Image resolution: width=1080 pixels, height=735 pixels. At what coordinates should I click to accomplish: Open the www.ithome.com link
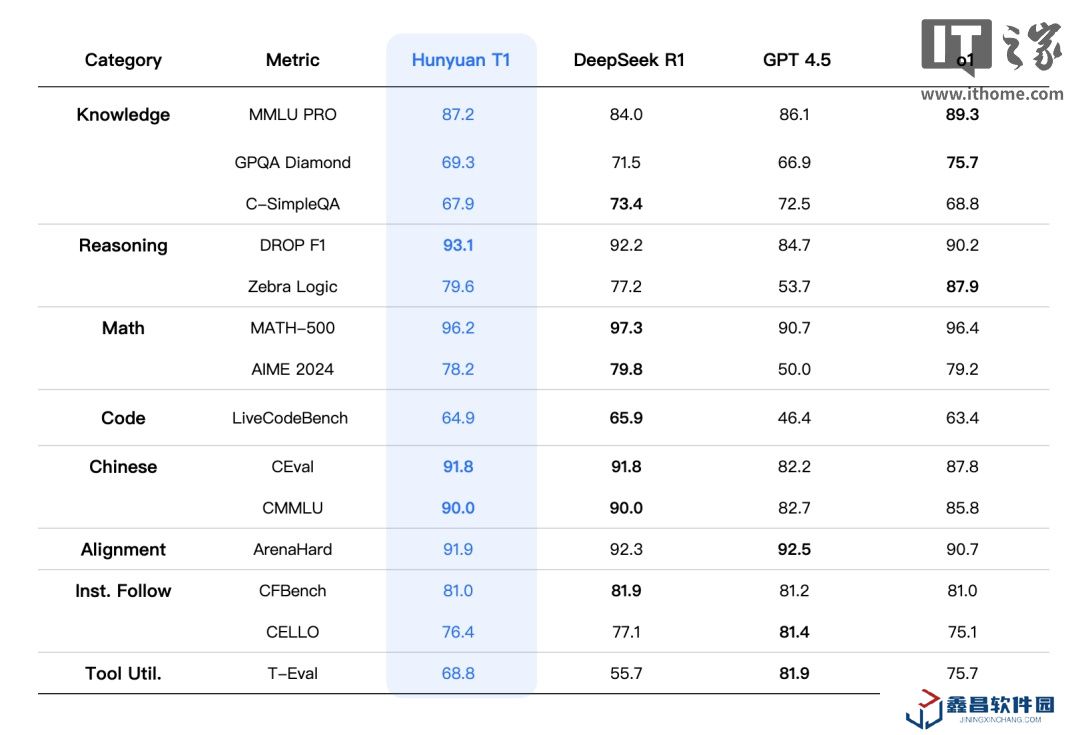pos(992,94)
